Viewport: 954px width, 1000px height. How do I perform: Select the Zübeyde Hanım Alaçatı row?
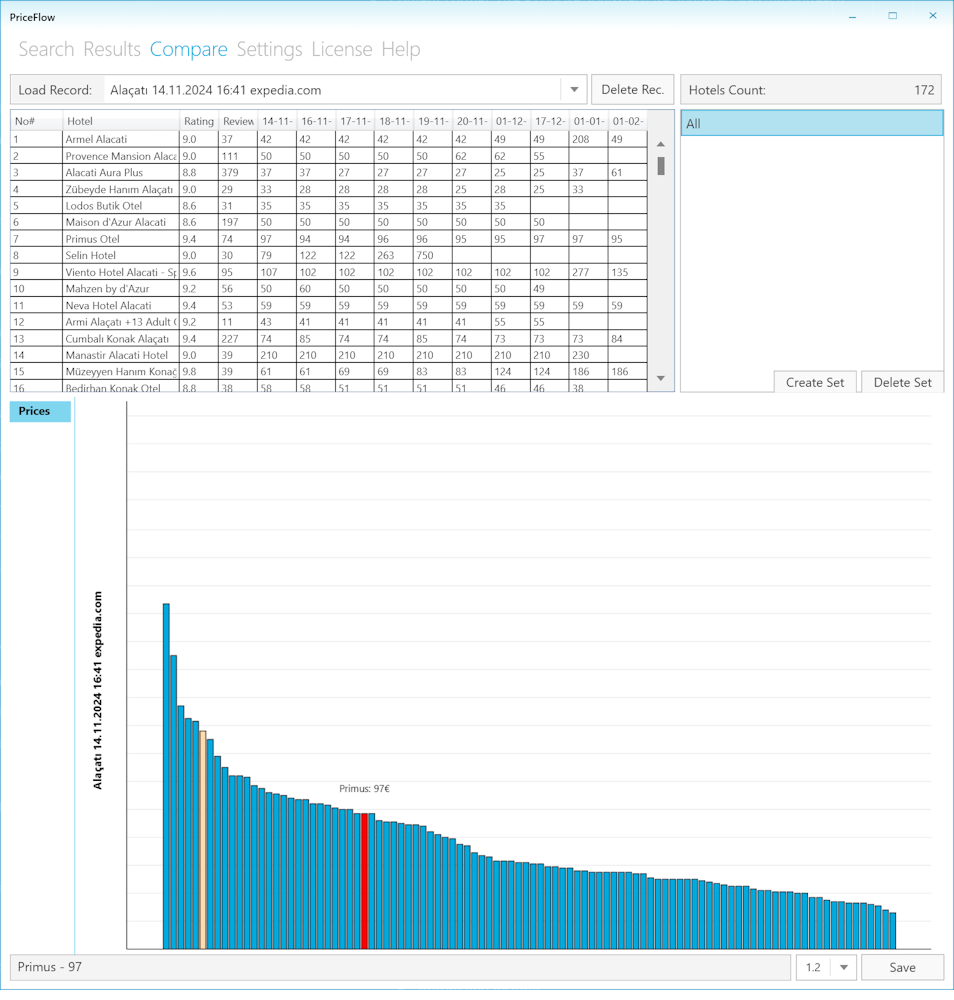coord(328,189)
